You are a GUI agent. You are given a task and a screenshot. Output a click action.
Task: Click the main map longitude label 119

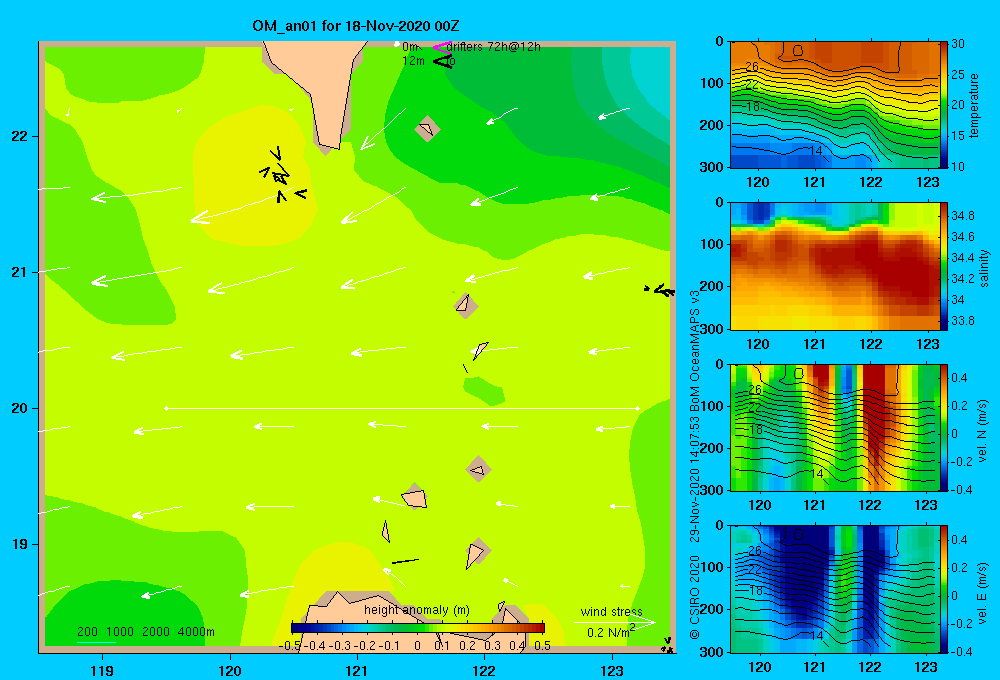click(102, 670)
